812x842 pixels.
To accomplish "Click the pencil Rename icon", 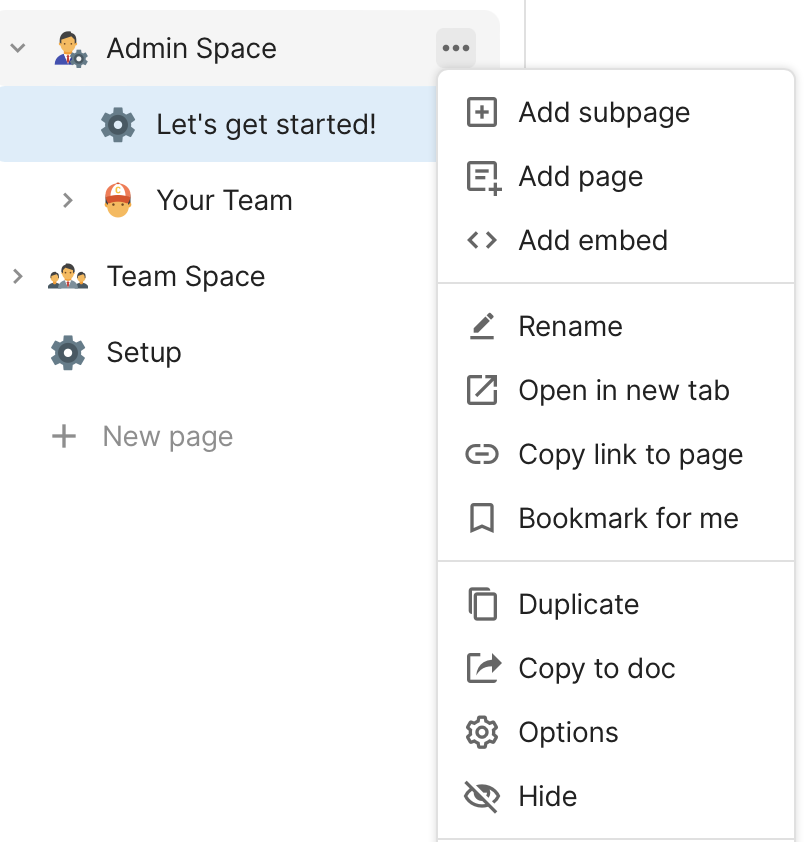I will pos(482,326).
